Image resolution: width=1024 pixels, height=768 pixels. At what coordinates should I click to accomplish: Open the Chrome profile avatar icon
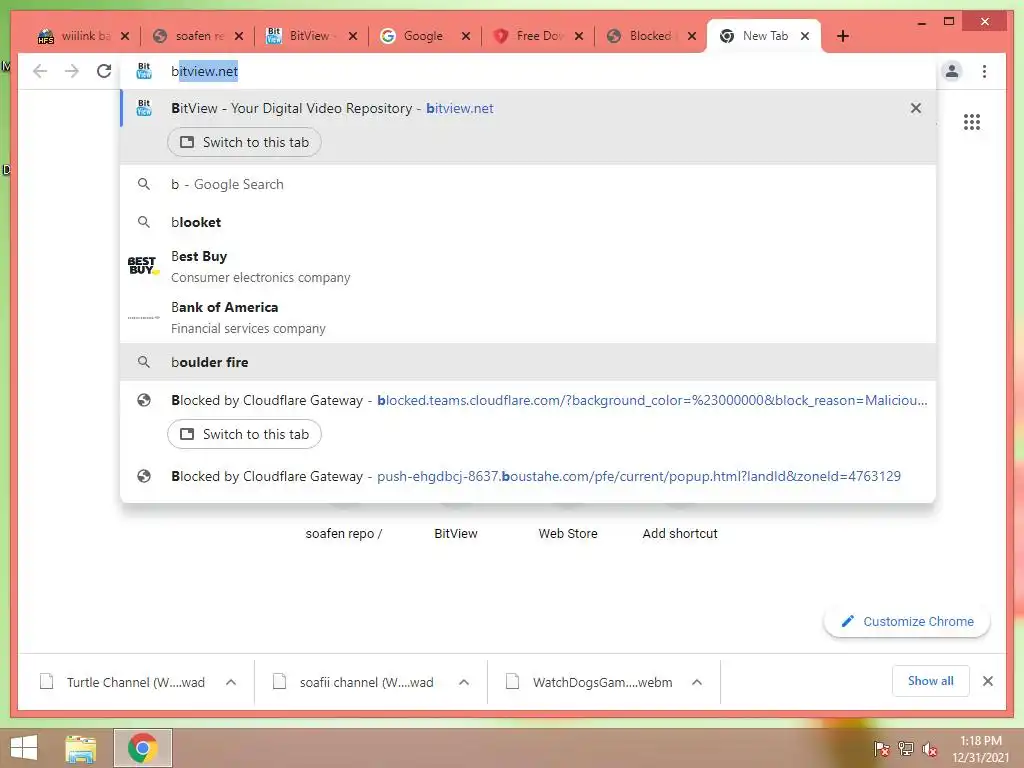(x=952, y=71)
